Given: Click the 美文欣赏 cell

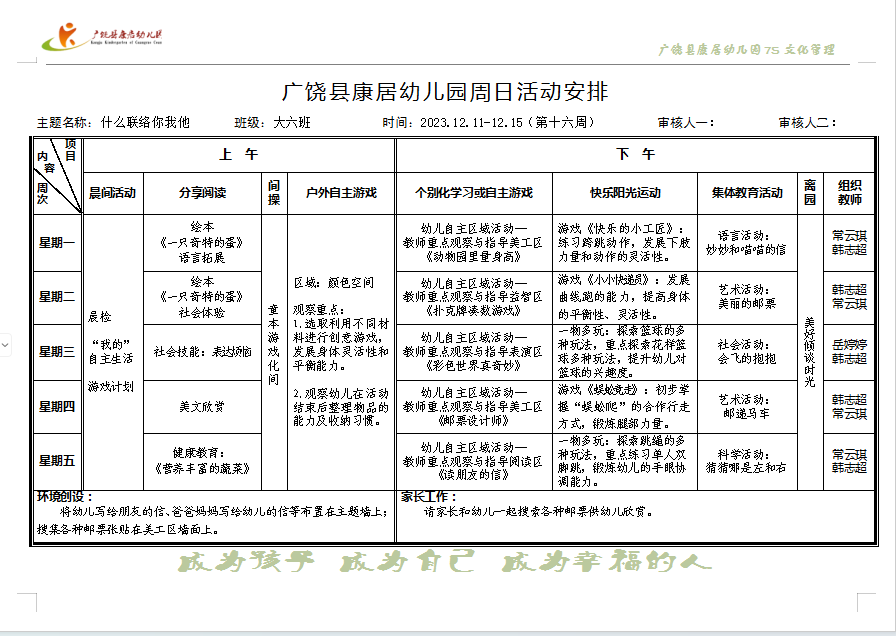Looking at the screenshot, I should (202, 407).
